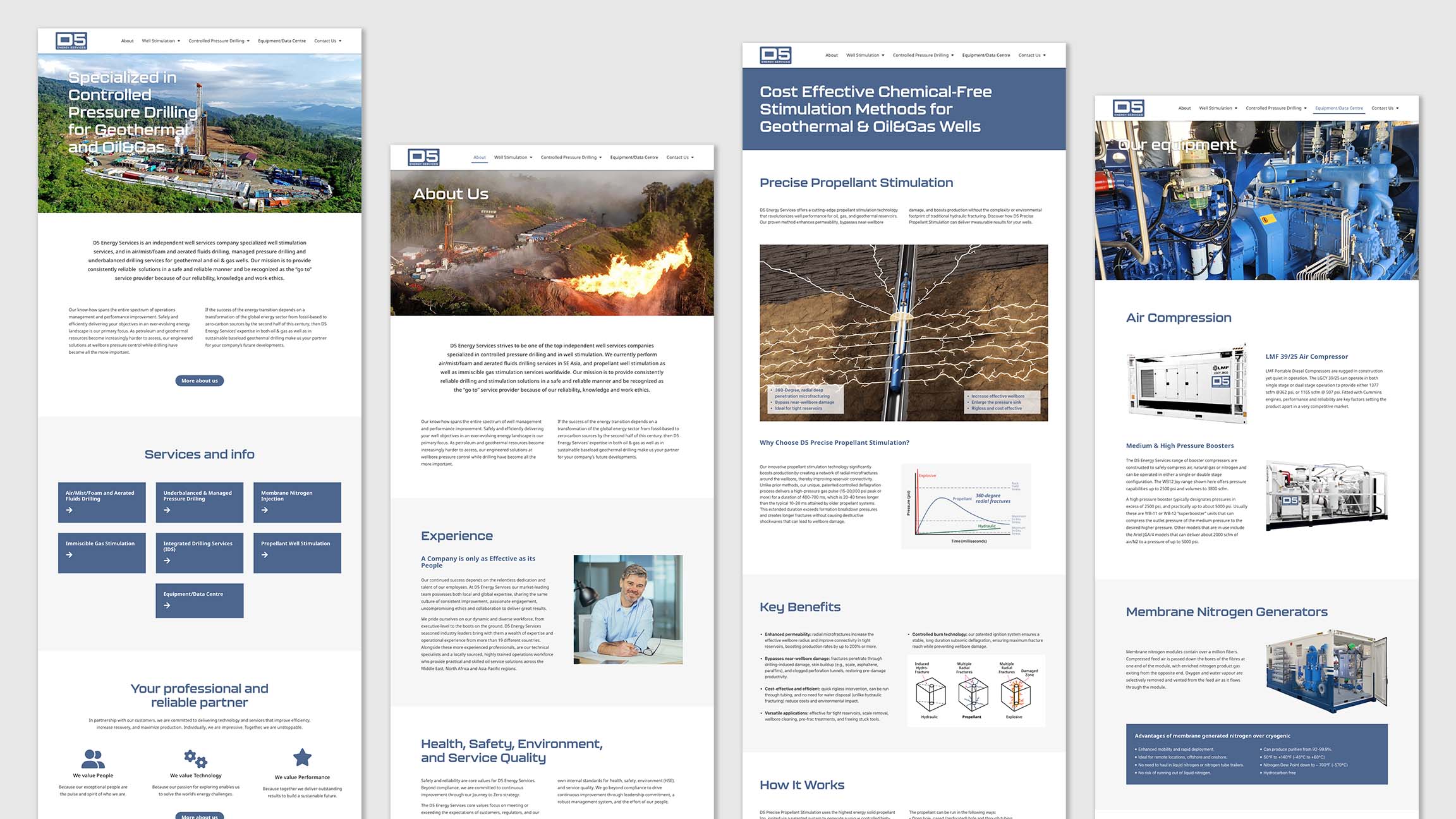The height and width of the screenshot is (819, 1456).
Task: Open the Air/Mist/Foam and Aerated Fluids Drilling tile
Action: (102, 502)
